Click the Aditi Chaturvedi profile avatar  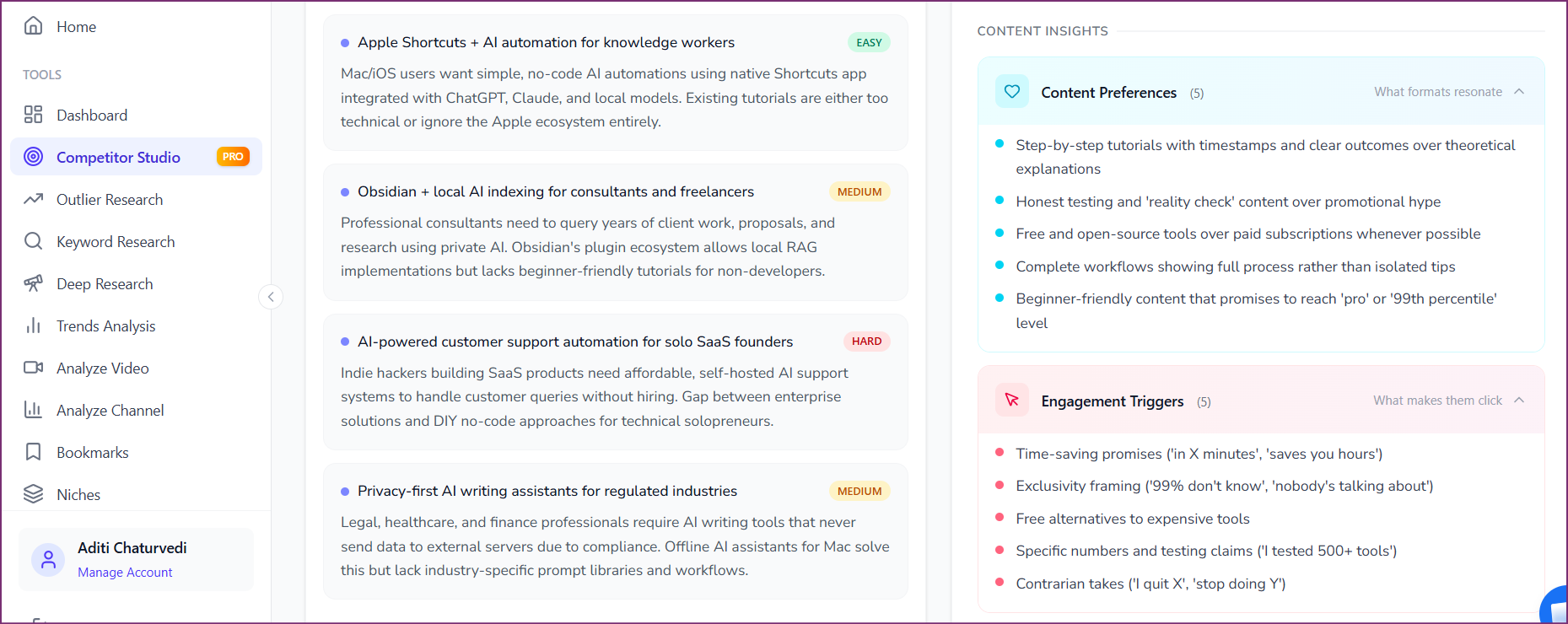[x=48, y=559]
